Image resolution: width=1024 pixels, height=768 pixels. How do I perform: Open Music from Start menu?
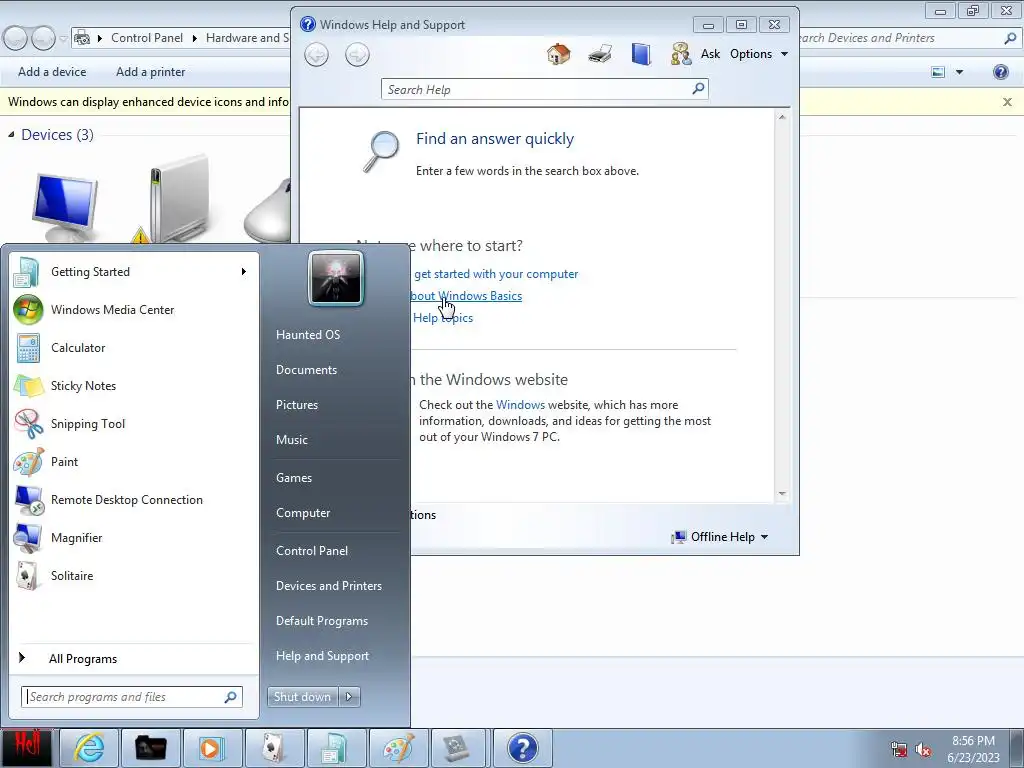[291, 440]
